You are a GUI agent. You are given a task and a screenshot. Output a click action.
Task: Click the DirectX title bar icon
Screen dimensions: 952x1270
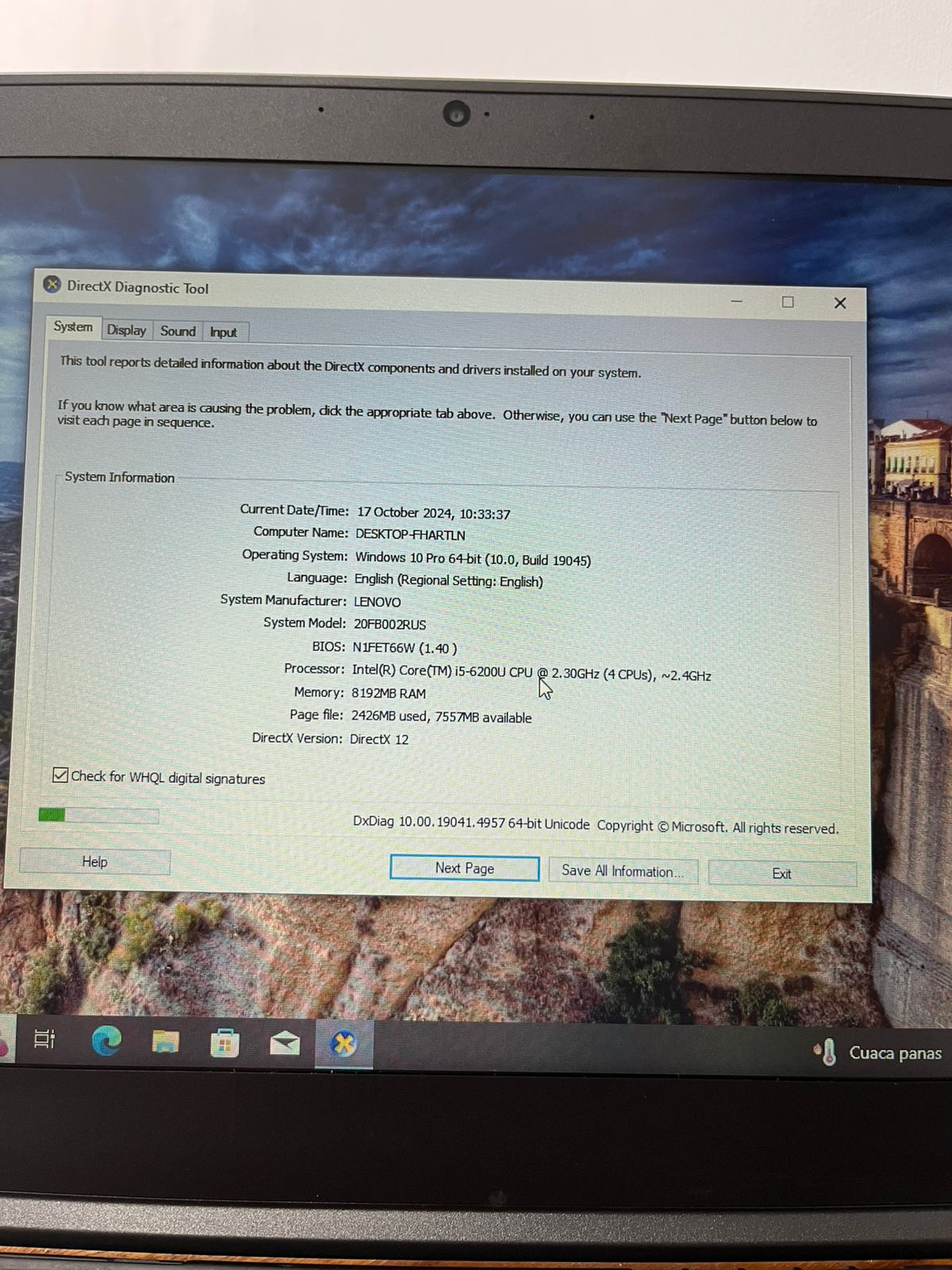(x=52, y=284)
